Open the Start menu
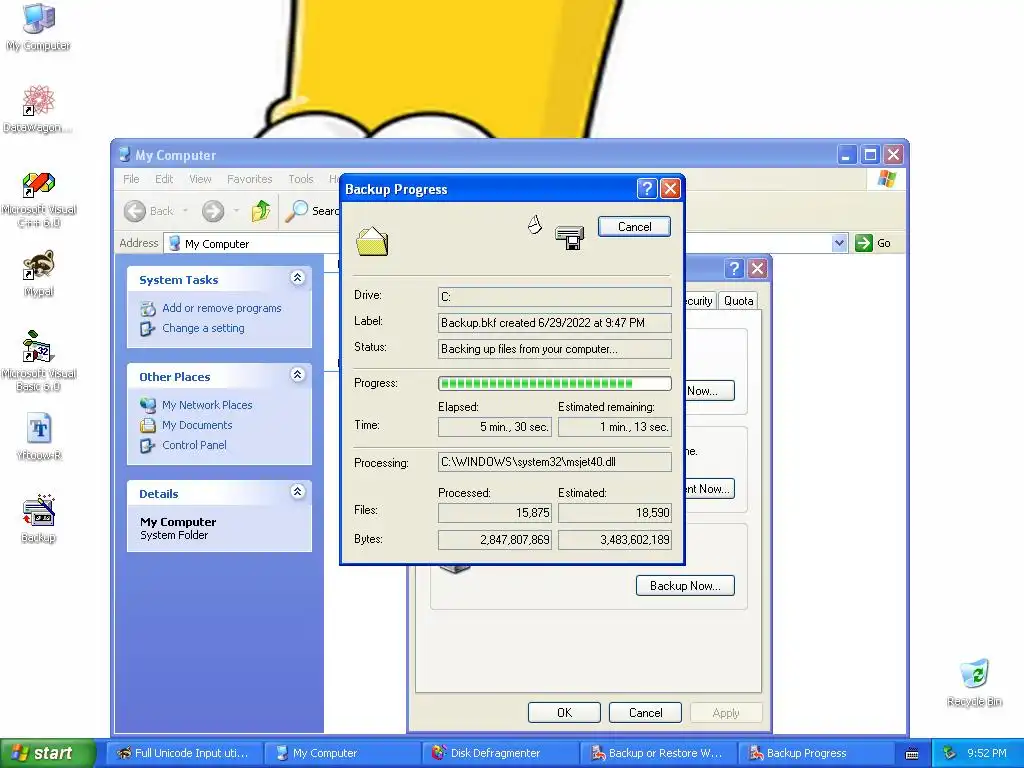This screenshot has height=768, width=1024. (47, 753)
